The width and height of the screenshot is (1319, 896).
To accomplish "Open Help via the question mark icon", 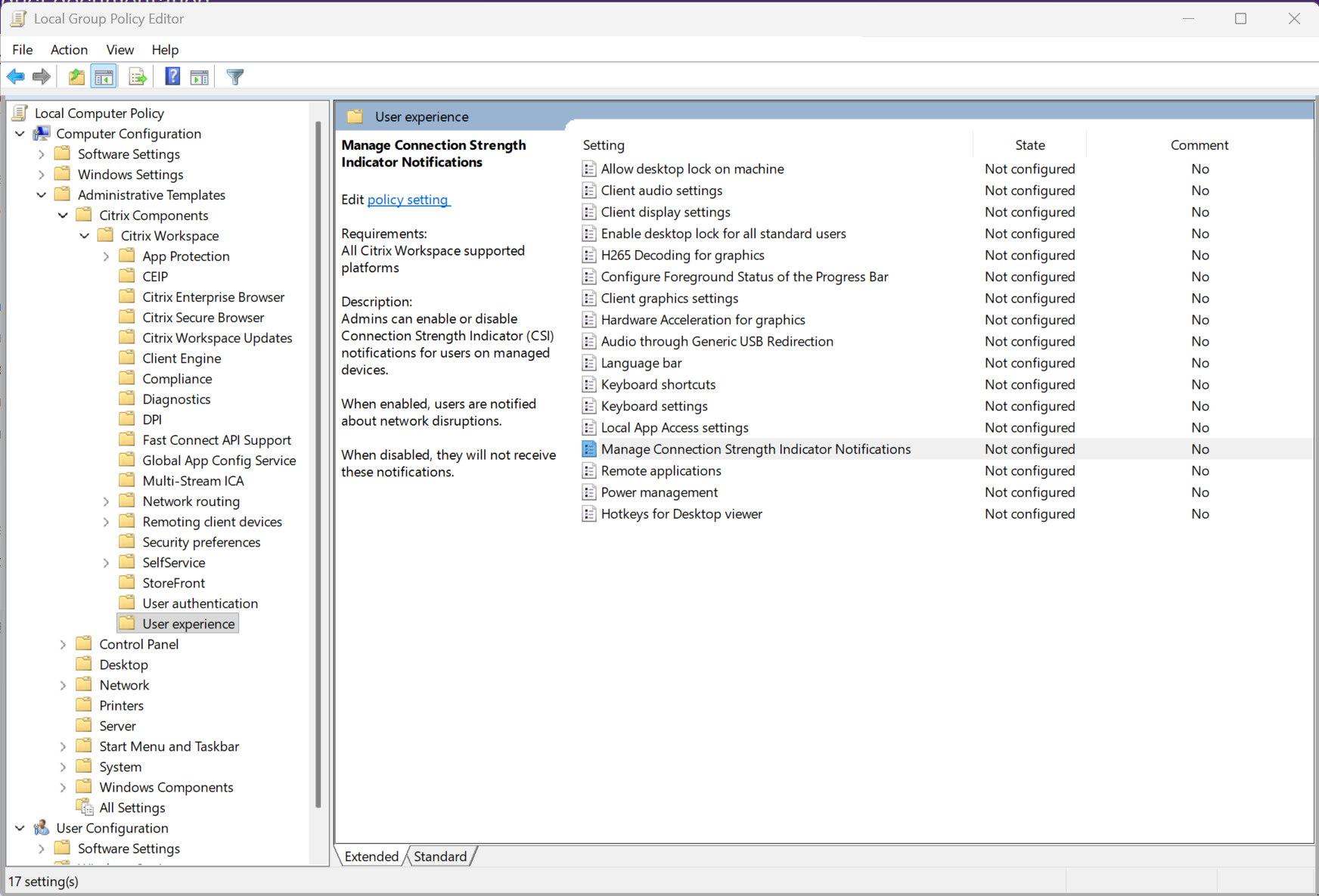I will (x=172, y=76).
